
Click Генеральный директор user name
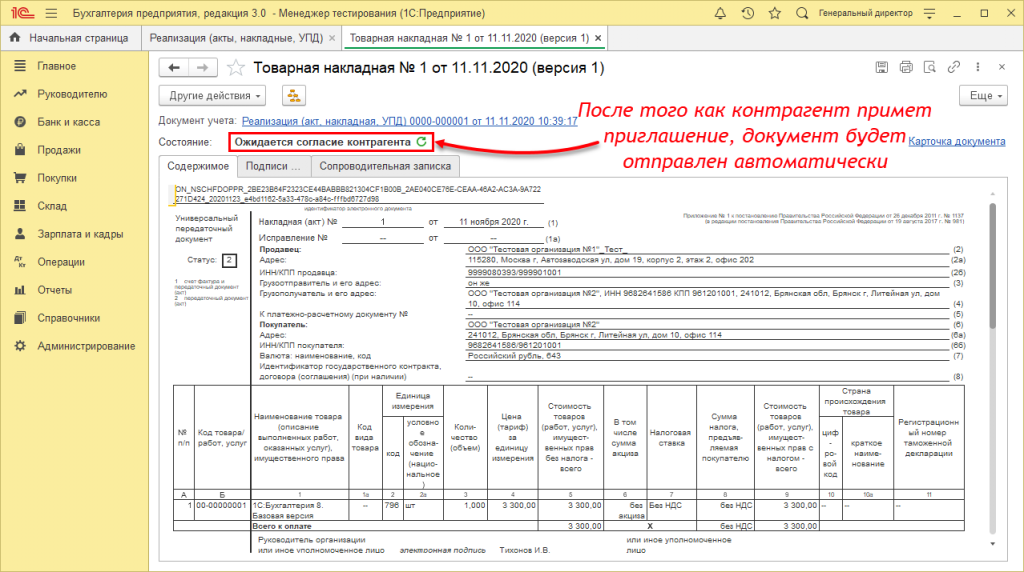click(x=866, y=13)
